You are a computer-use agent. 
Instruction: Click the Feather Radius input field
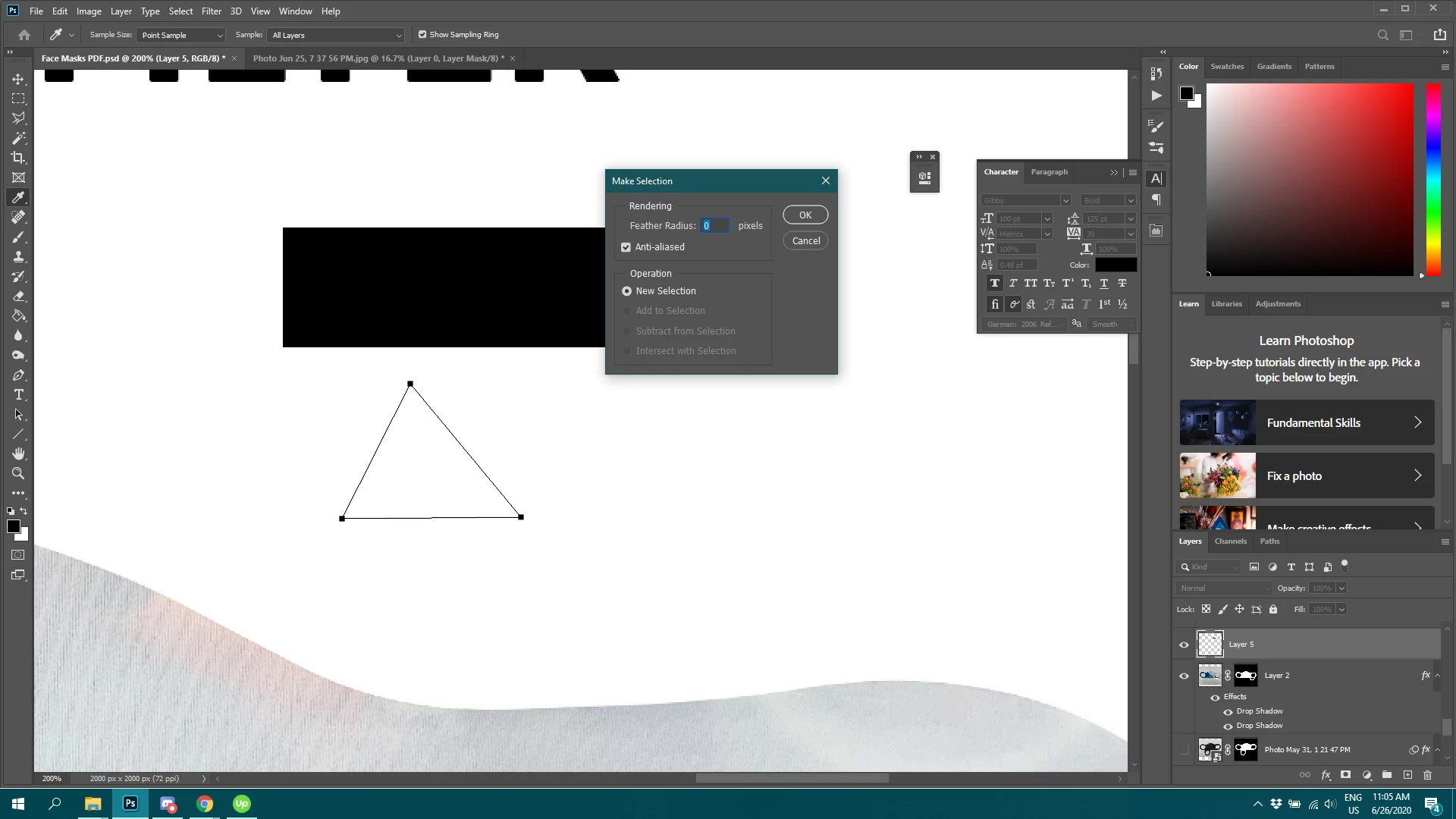pos(714,226)
